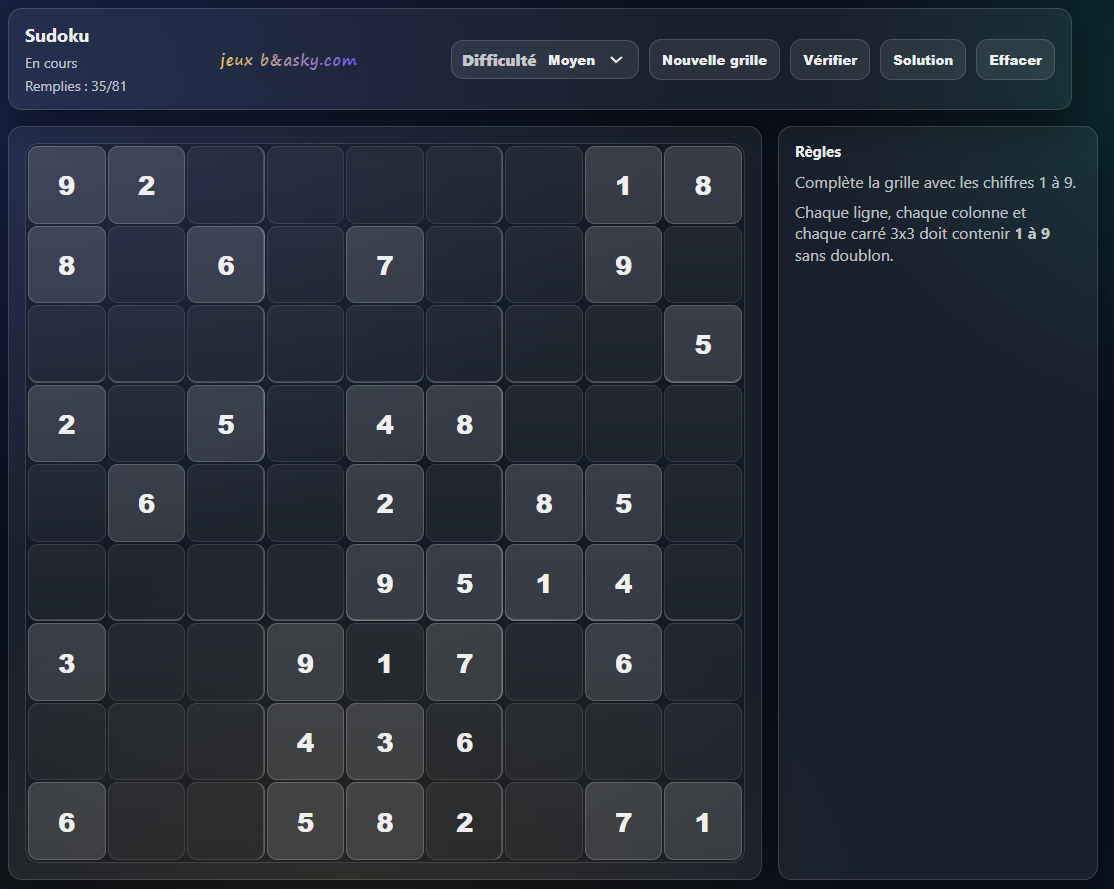
Task: Select the empty cell between 2 and 5 in fourth row
Action: [x=146, y=424]
